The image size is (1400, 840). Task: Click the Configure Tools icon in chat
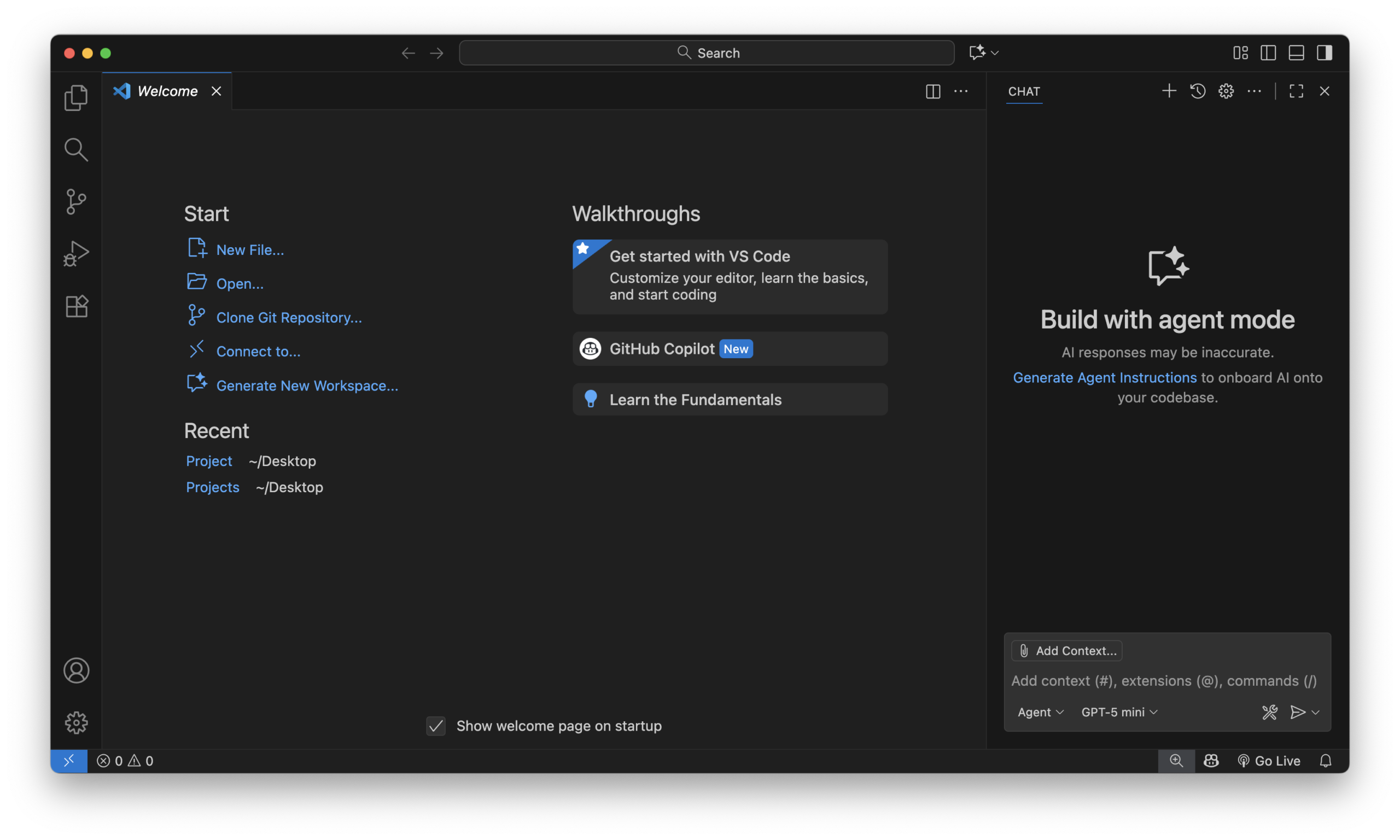pos(1269,712)
